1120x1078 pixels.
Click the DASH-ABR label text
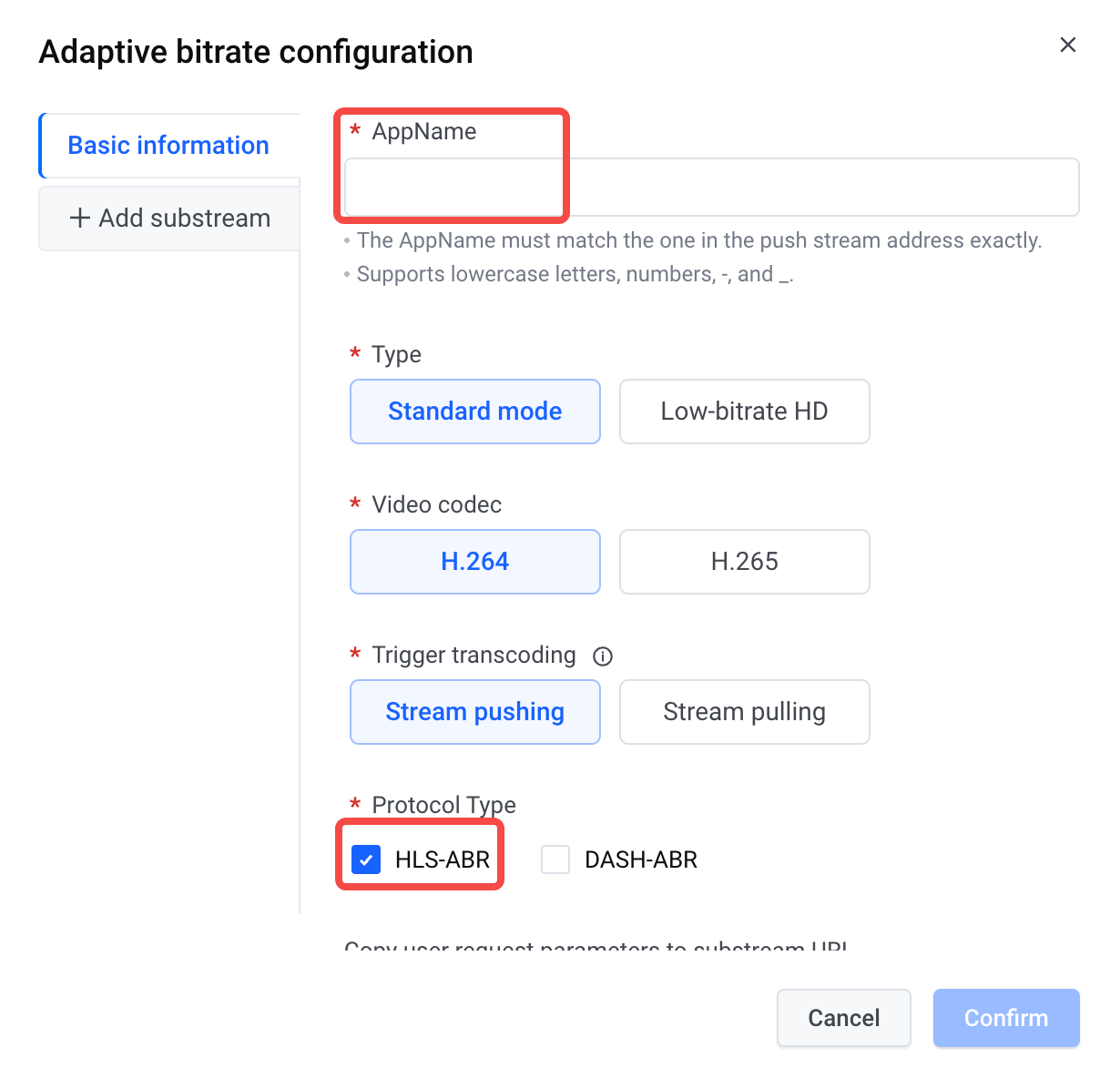641,859
